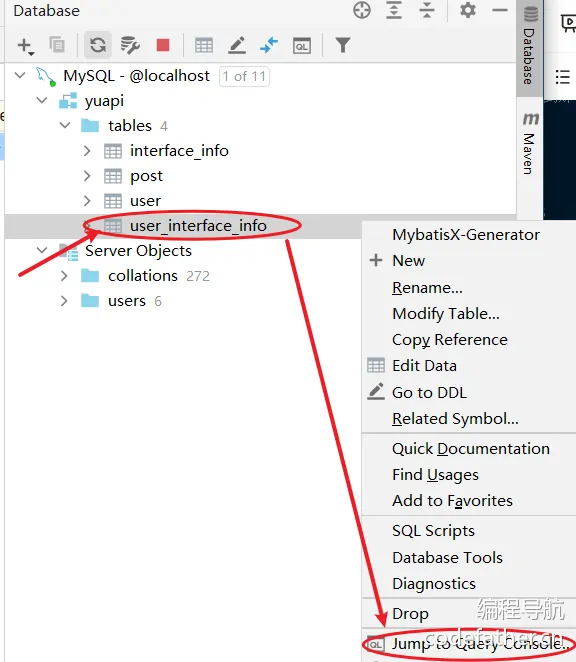This screenshot has height=662, width=576.
Task: Collapse the MySQL @localhost node
Action: point(20,76)
